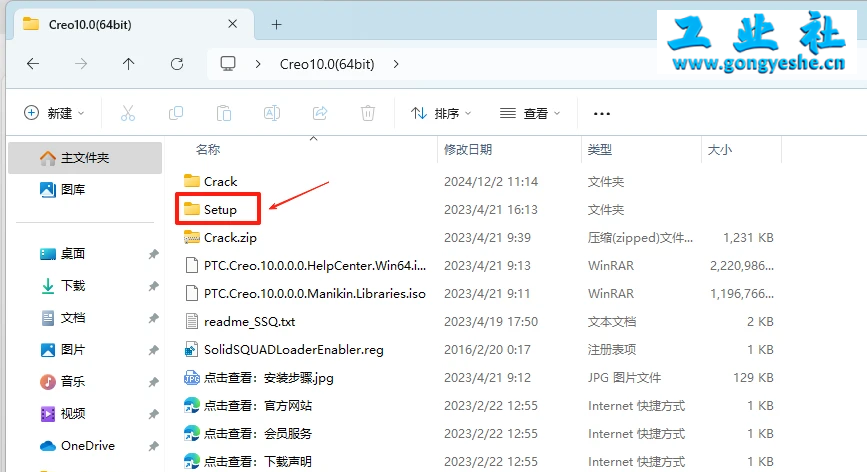Go back with the left arrow
The height and width of the screenshot is (472, 867).
pos(33,64)
